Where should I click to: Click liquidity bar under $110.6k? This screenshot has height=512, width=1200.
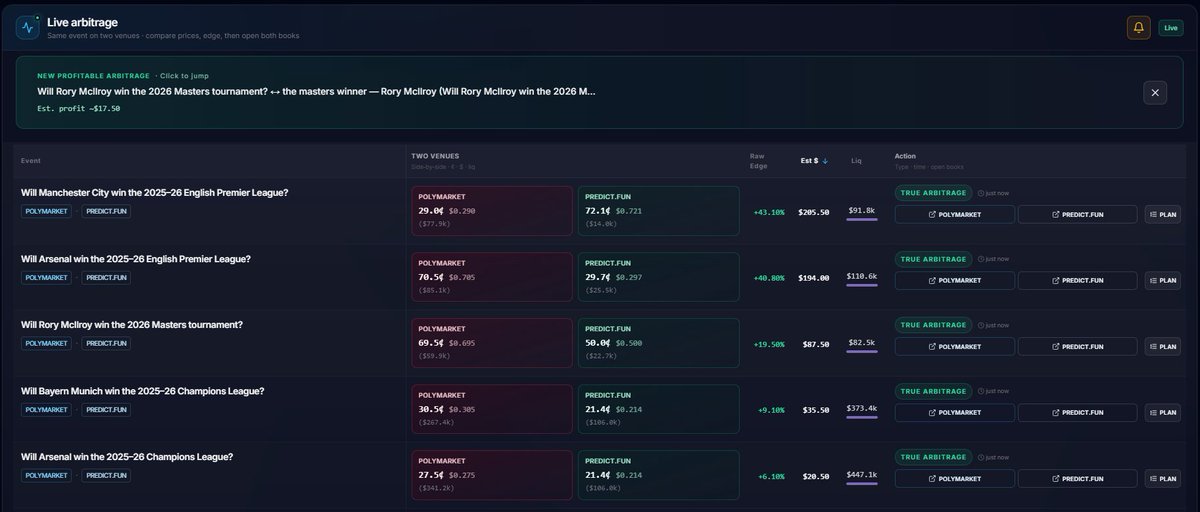[x=862, y=286]
